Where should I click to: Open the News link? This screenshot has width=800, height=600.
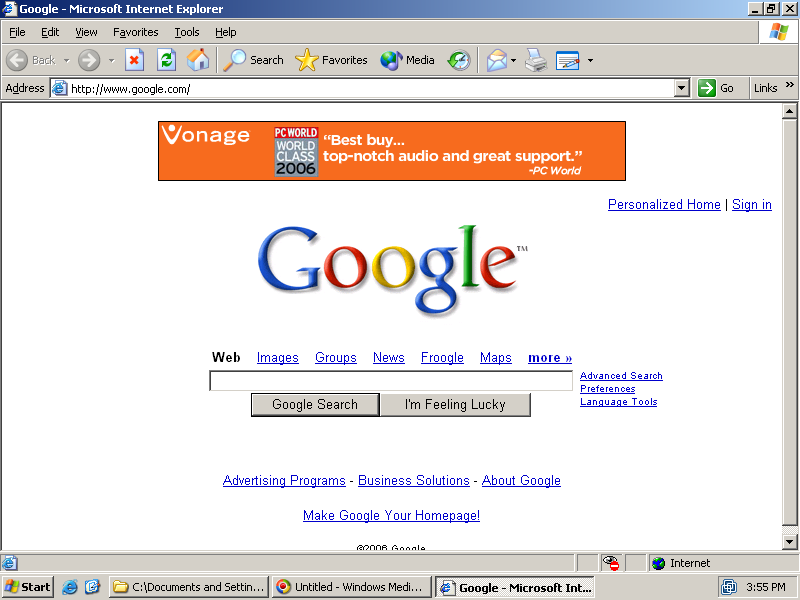(389, 358)
